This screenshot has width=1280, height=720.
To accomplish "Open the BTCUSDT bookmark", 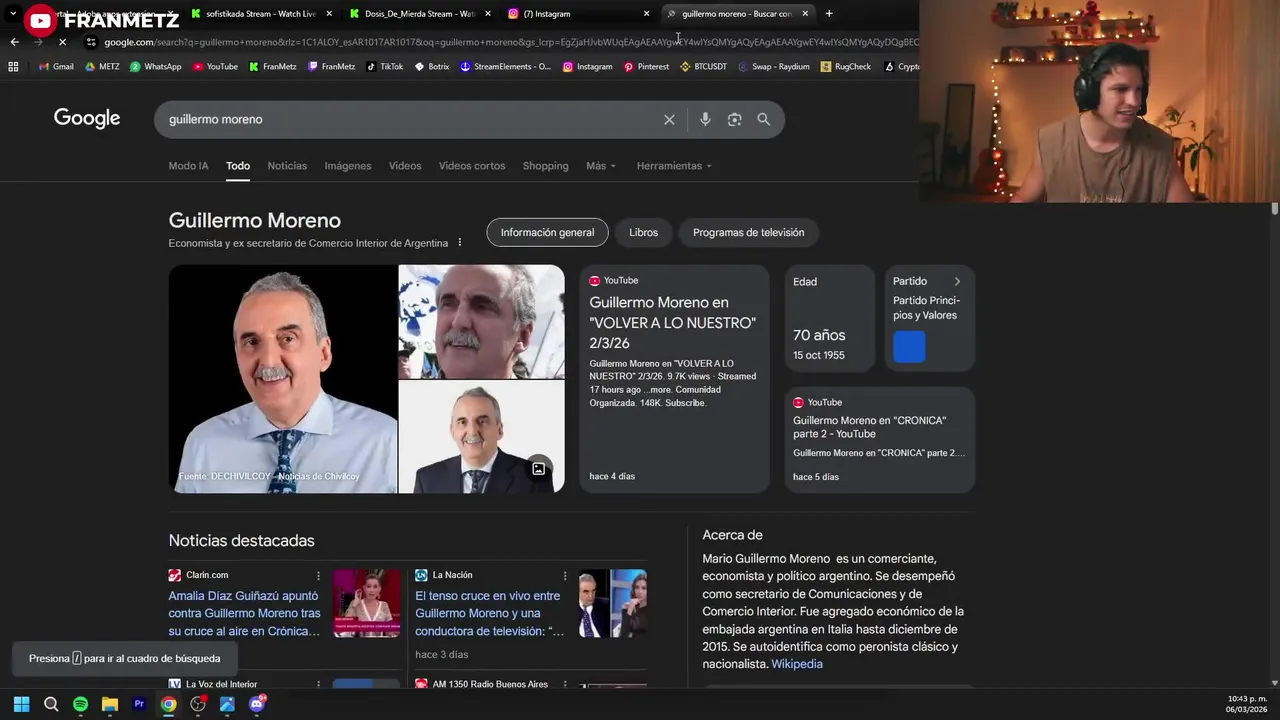I will (703, 67).
